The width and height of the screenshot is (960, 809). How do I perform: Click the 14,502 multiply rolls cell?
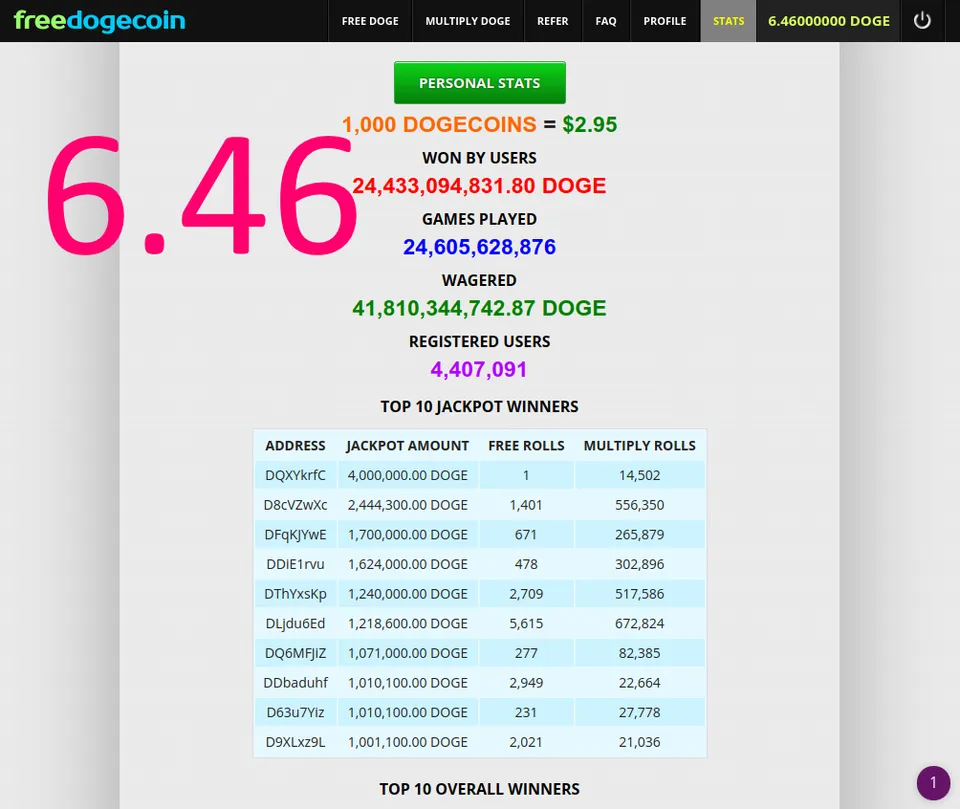[x=639, y=475]
